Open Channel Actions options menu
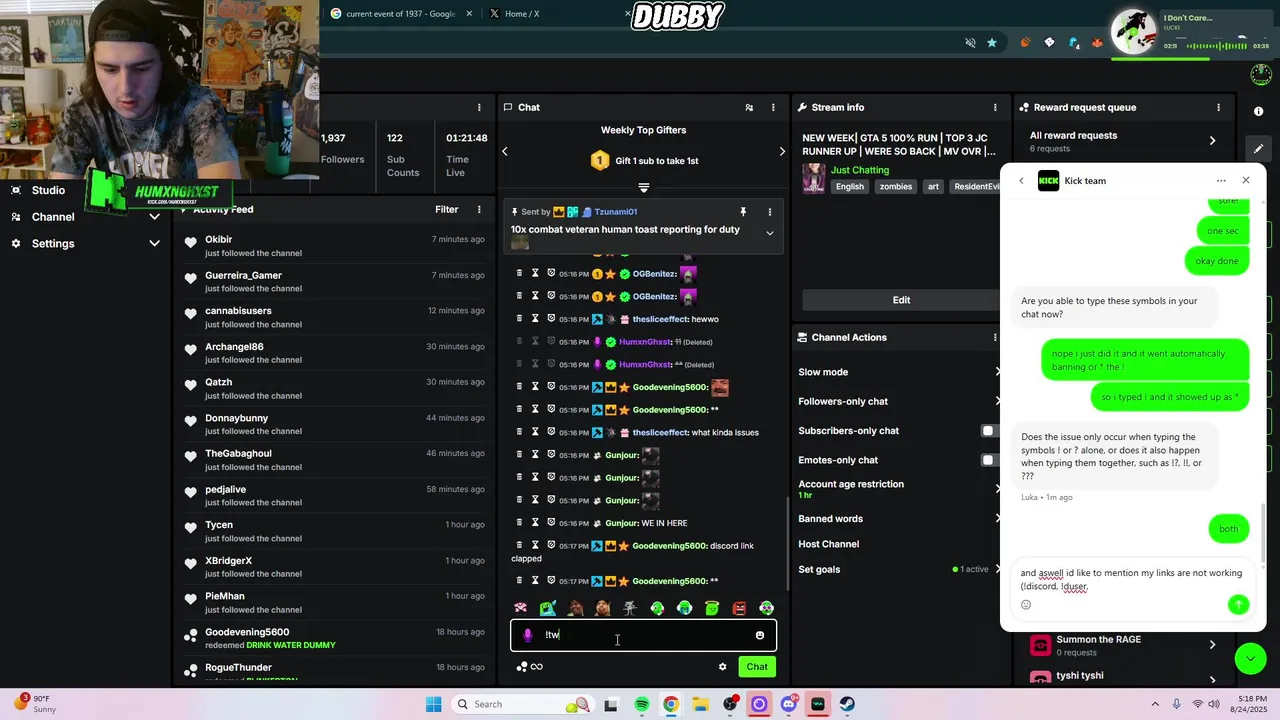This screenshot has width=1280, height=720. point(995,337)
